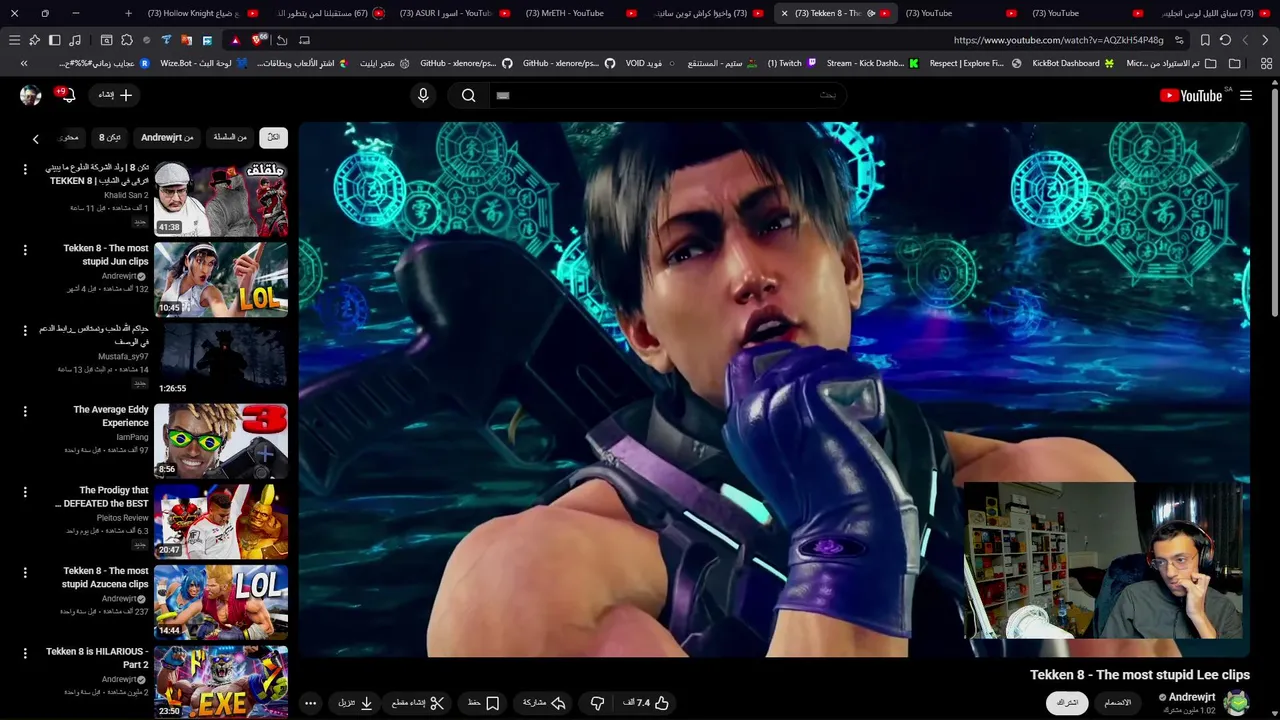Open the account avatar menu
Image resolution: width=1280 pixels, height=720 pixels.
pos(30,95)
